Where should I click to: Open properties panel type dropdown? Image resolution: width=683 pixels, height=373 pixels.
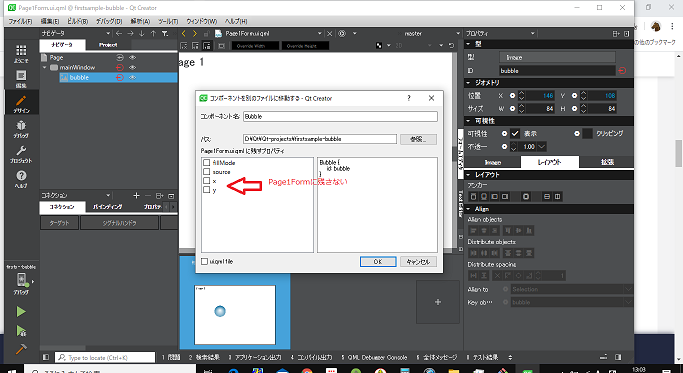[x=532, y=34]
